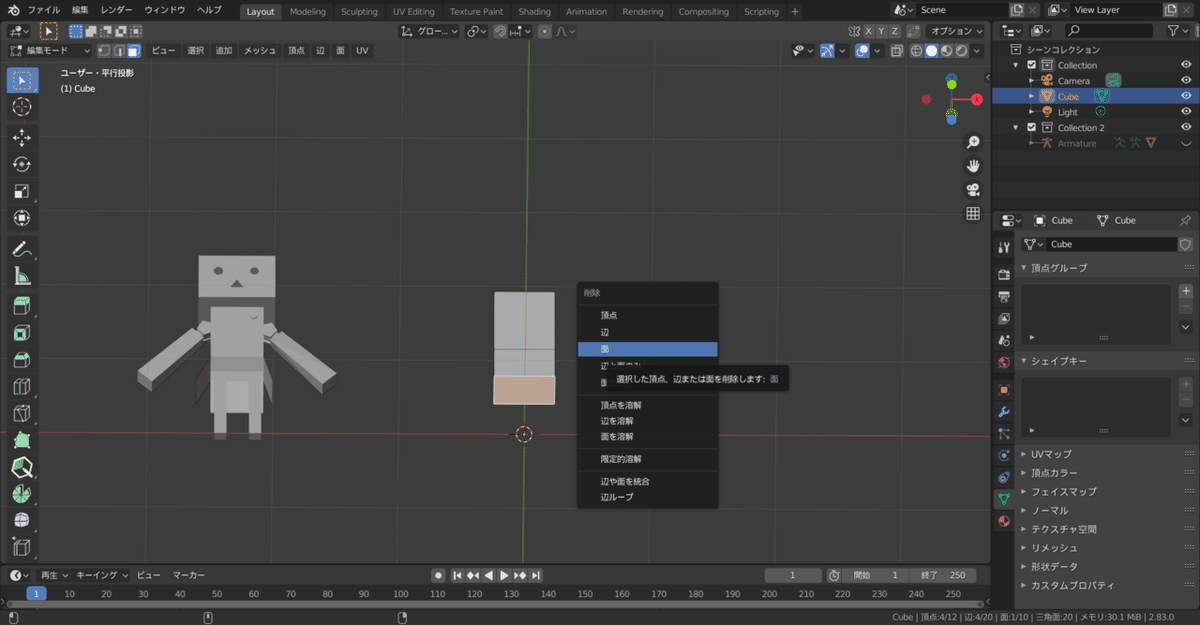Expand the UVマップ panel
1200x625 pixels.
point(1052,454)
